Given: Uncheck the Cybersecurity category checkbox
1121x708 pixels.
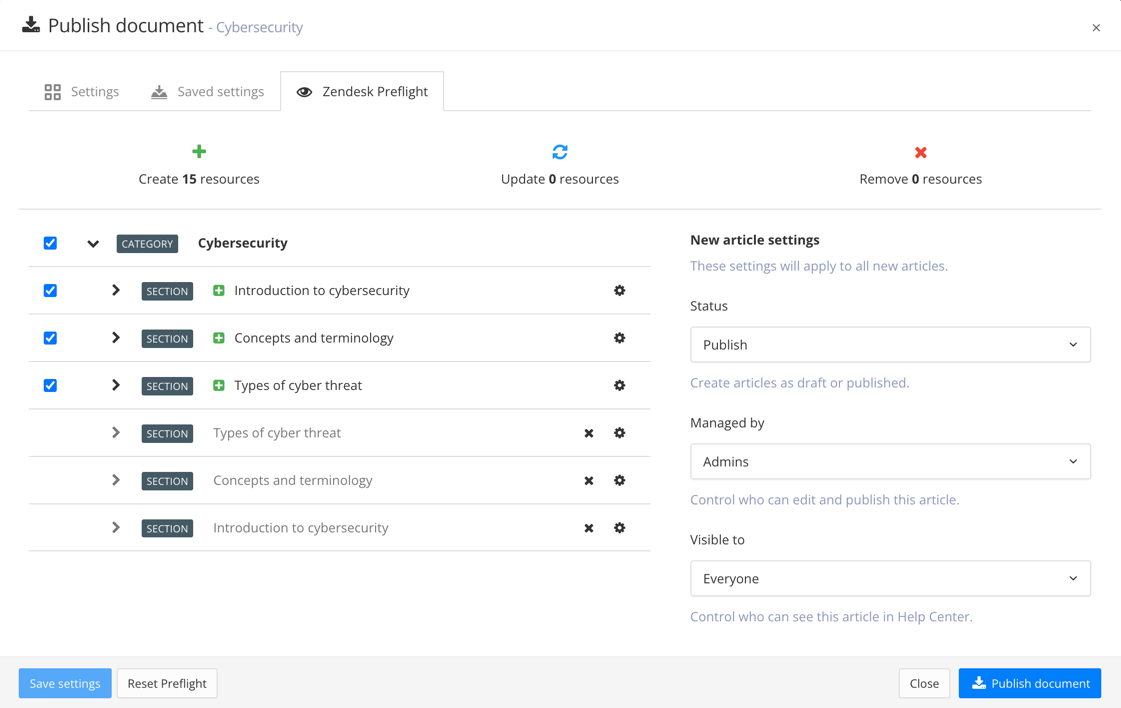Looking at the screenshot, I should pos(50,243).
